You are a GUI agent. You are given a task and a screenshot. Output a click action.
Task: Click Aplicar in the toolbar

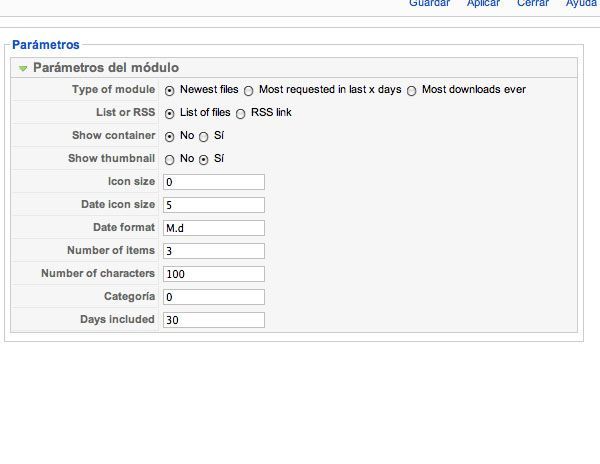click(x=483, y=3)
